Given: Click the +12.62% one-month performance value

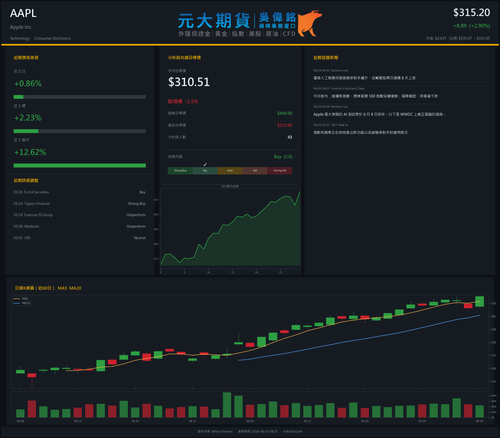Looking at the screenshot, I should (x=30, y=152).
